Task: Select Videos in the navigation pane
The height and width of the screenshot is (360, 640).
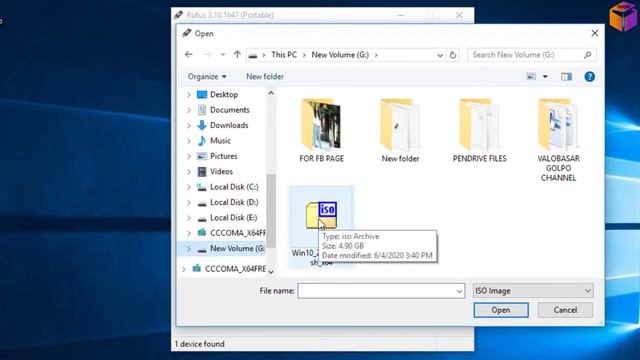Action: click(221, 172)
